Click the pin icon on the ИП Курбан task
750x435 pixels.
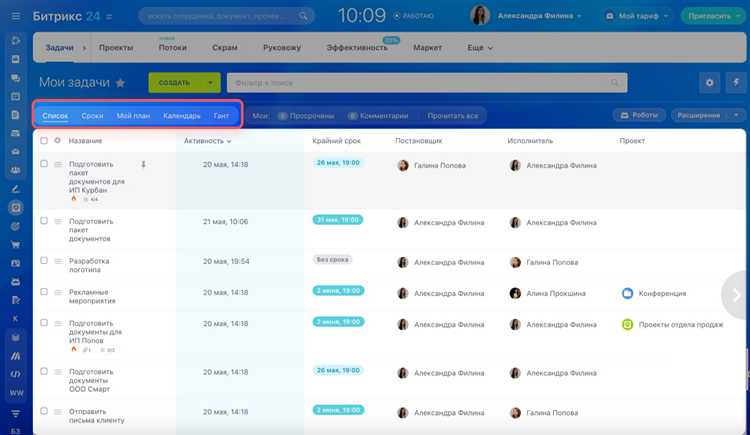click(143, 165)
